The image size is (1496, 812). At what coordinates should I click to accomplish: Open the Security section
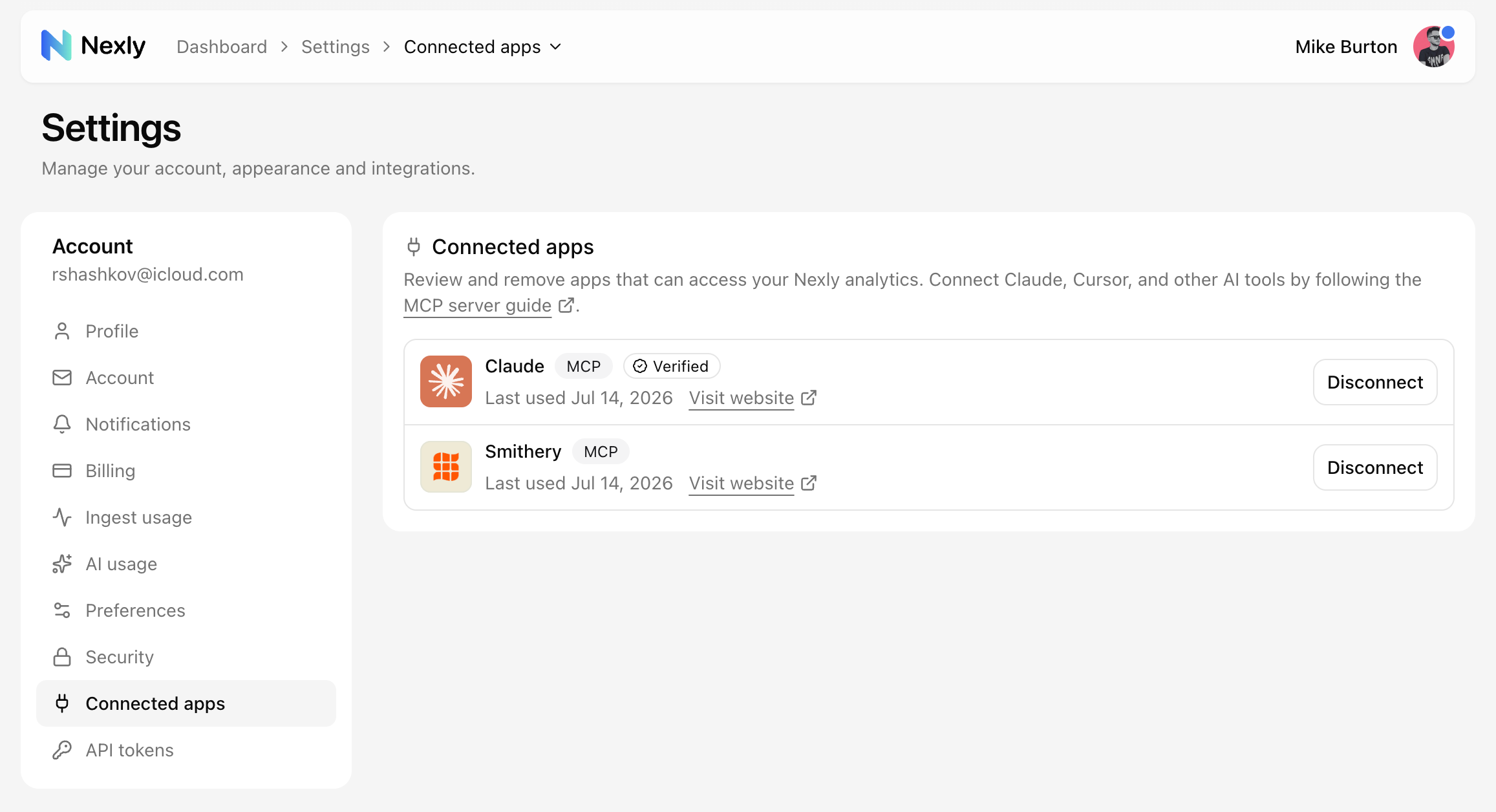(x=186, y=657)
